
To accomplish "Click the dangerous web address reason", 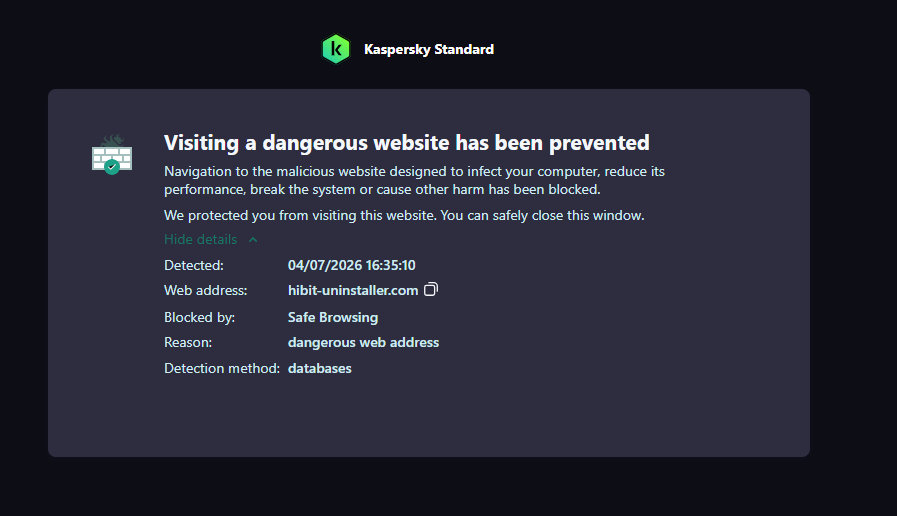I will coord(363,342).
